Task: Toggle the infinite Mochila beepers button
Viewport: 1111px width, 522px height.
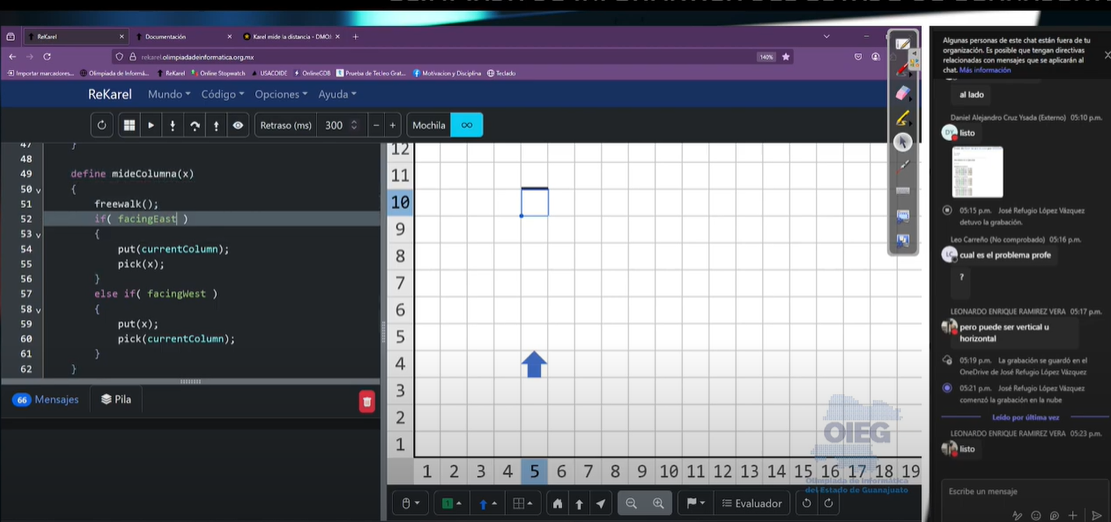Action: (466, 126)
